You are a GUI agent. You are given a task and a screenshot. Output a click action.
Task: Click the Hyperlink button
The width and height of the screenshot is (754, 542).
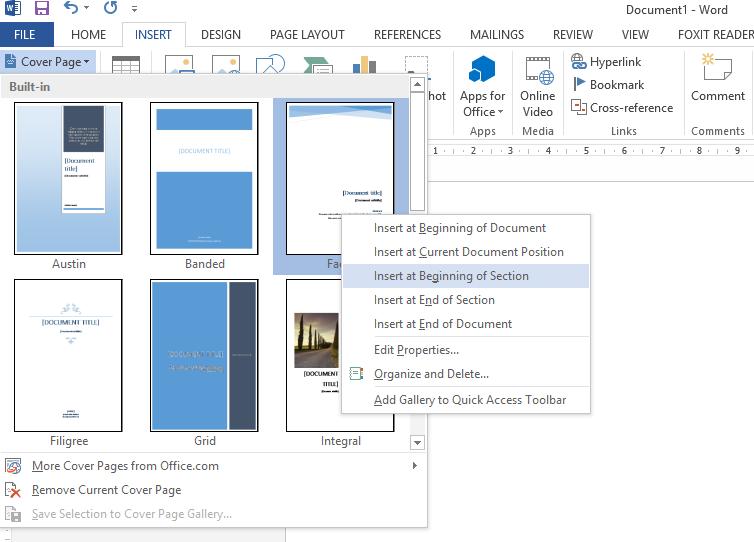click(x=606, y=62)
